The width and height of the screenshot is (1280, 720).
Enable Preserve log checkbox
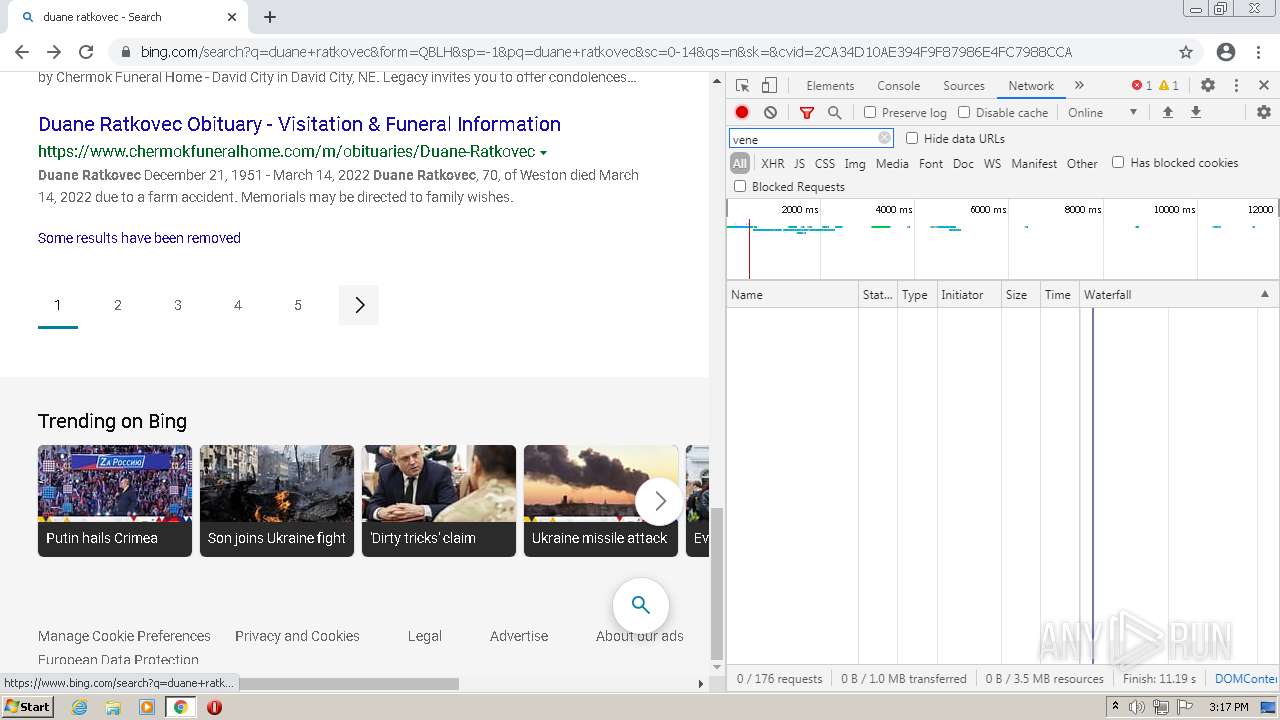(870, 113)
